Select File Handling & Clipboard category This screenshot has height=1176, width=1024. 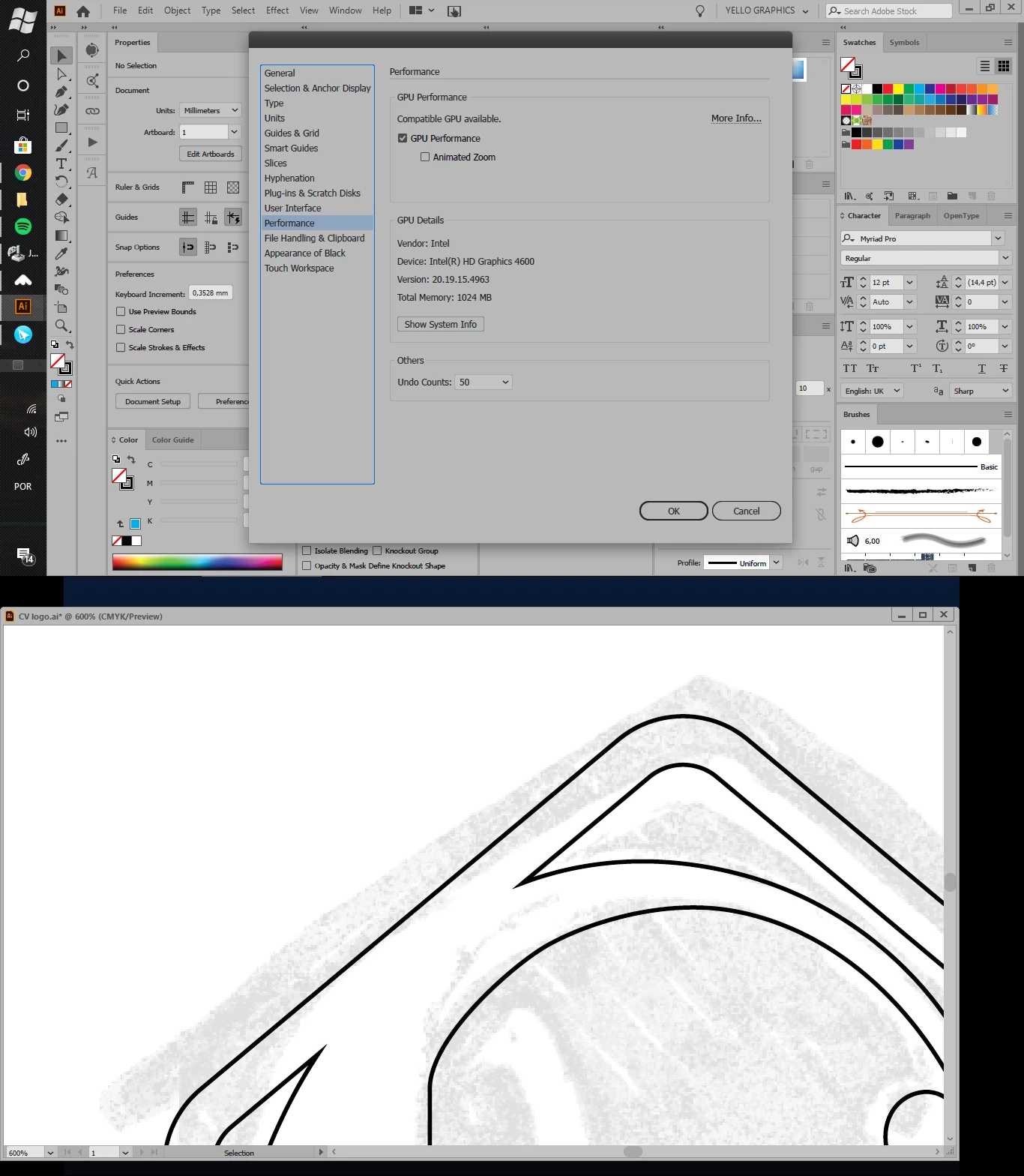317,238
